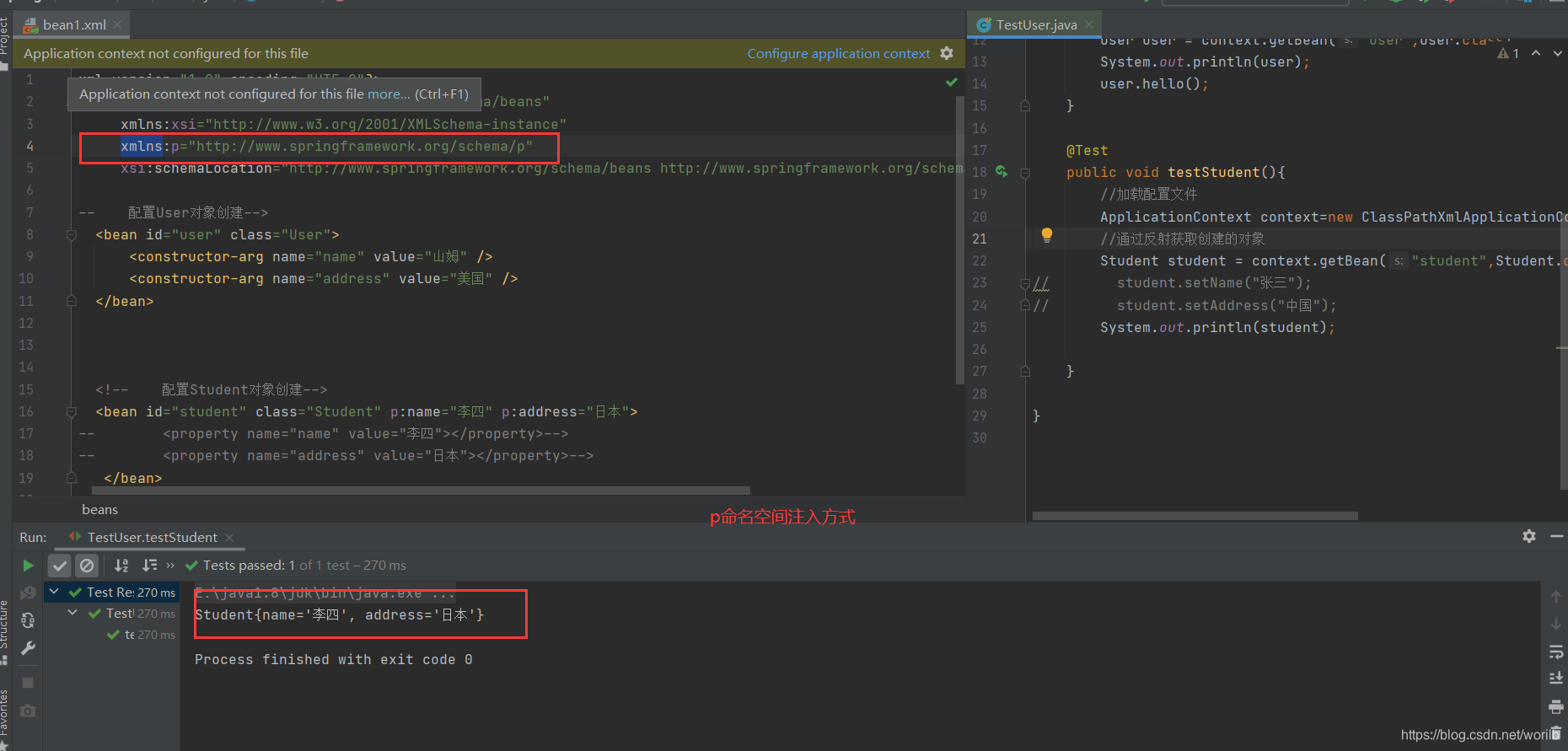
Task: Toggle soft-wrap in console output
Action: point(1556,652)
